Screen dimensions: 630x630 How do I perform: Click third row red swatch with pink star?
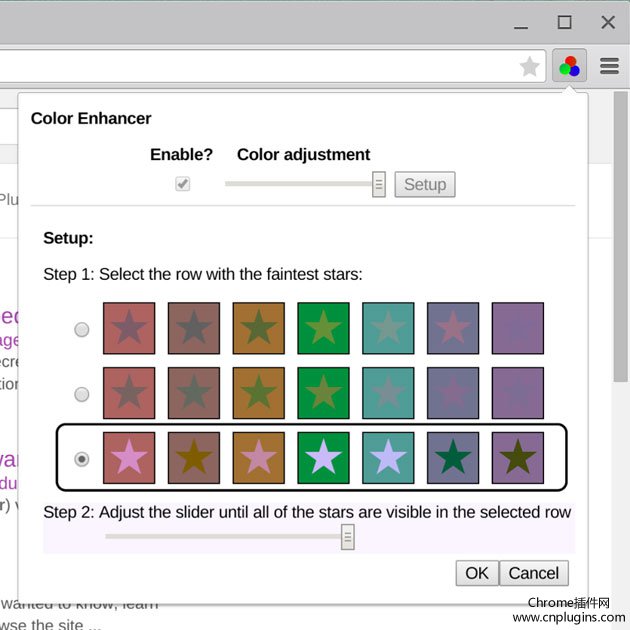[x=129, y=458]
